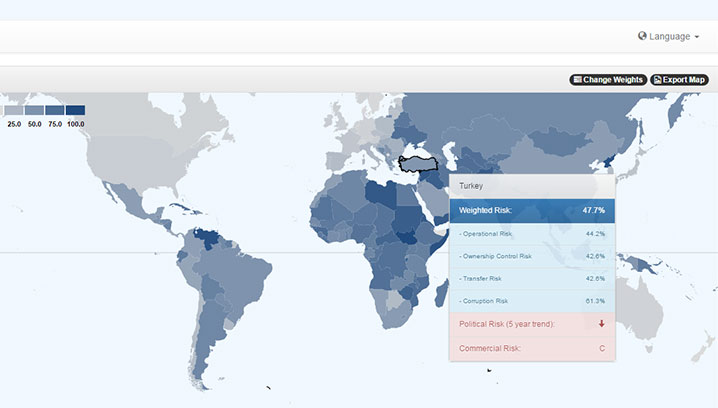718x408 pixels.
Task: Click the red political risk down arrow
Action: point(601,324)
